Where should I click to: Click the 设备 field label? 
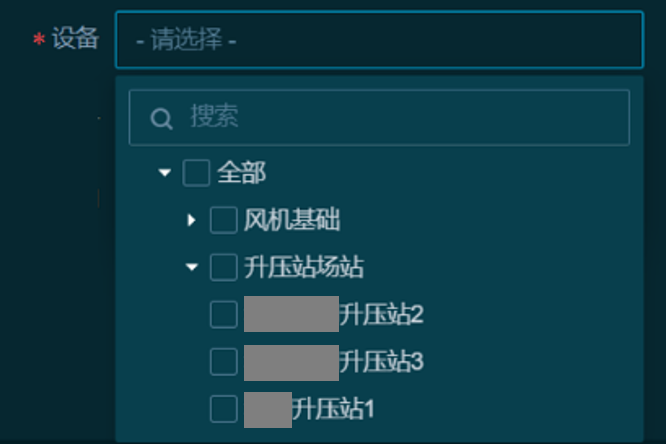pyautogui.click(x=76, y=39)
